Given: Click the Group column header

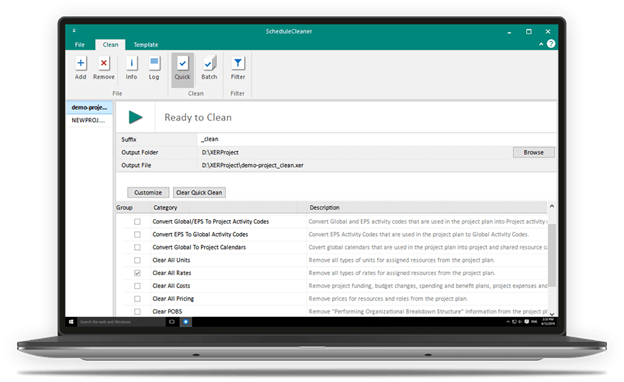Looking at the screenshot, I should pyautogui.click(x=124, y=208).
